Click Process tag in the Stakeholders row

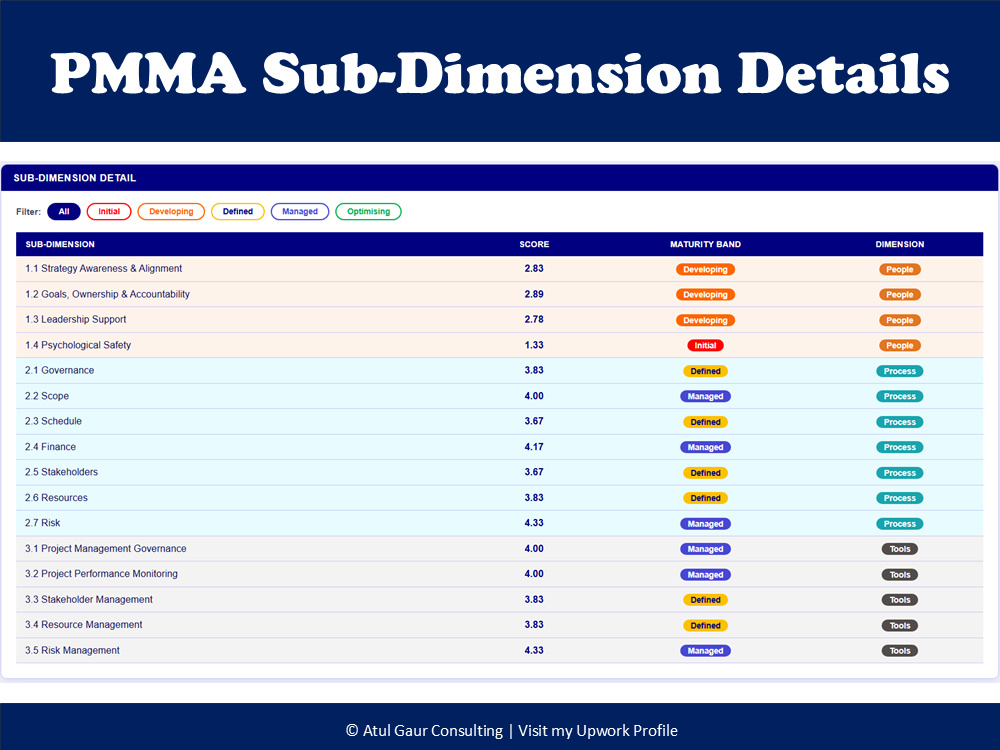[900, 473]
